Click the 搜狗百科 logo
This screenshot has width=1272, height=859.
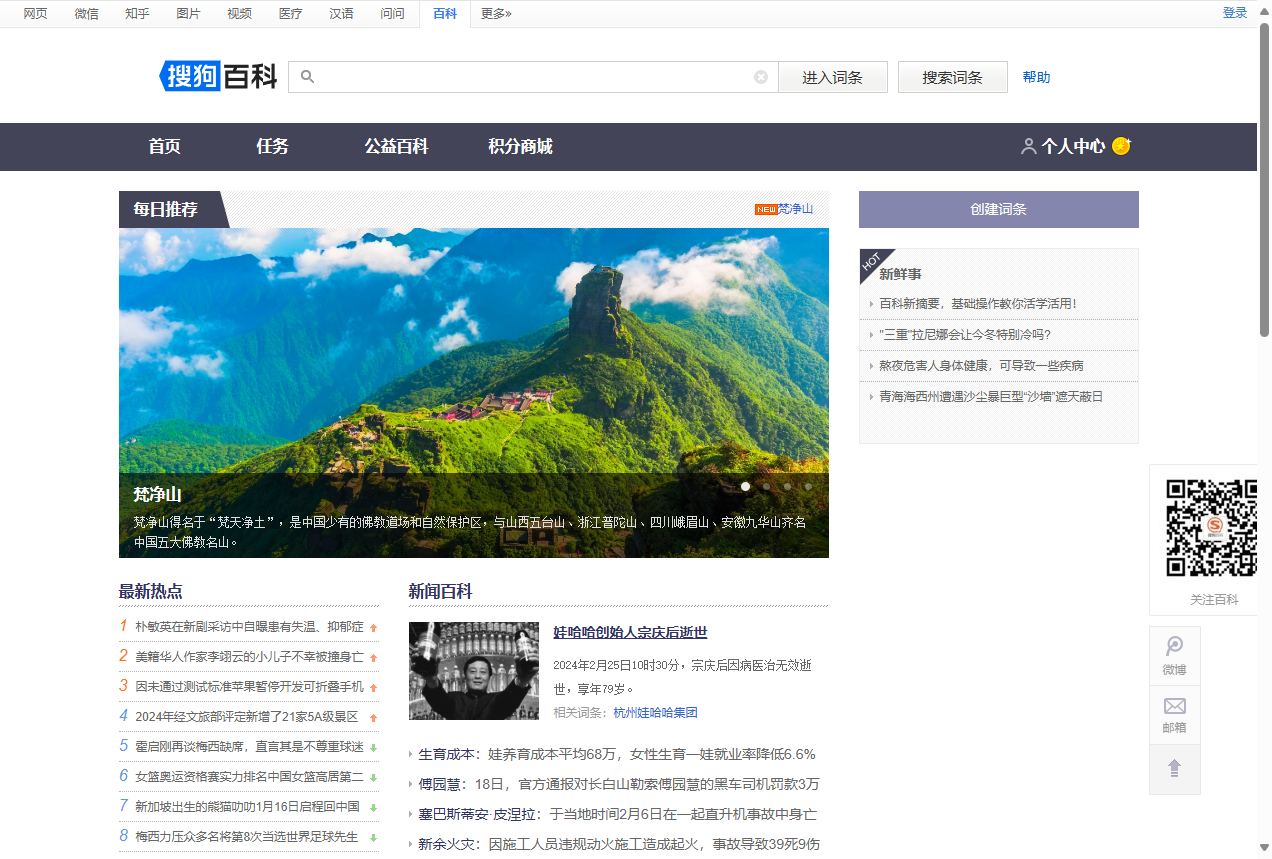coord(217,76)
